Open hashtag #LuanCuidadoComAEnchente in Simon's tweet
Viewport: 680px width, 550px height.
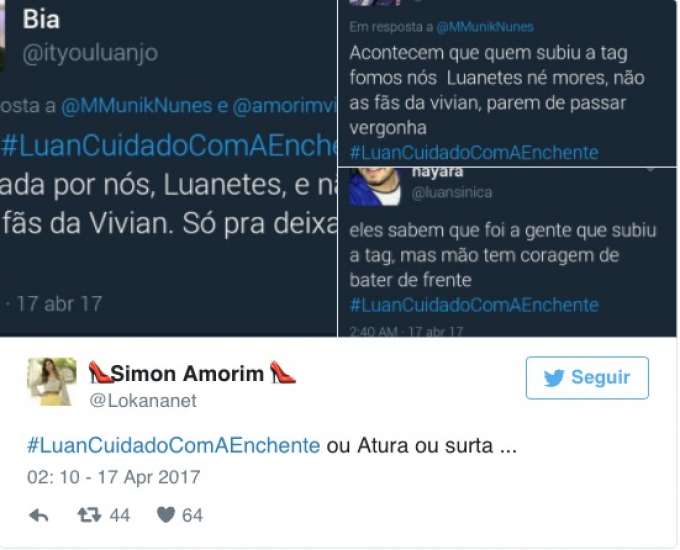coord(173,445)
